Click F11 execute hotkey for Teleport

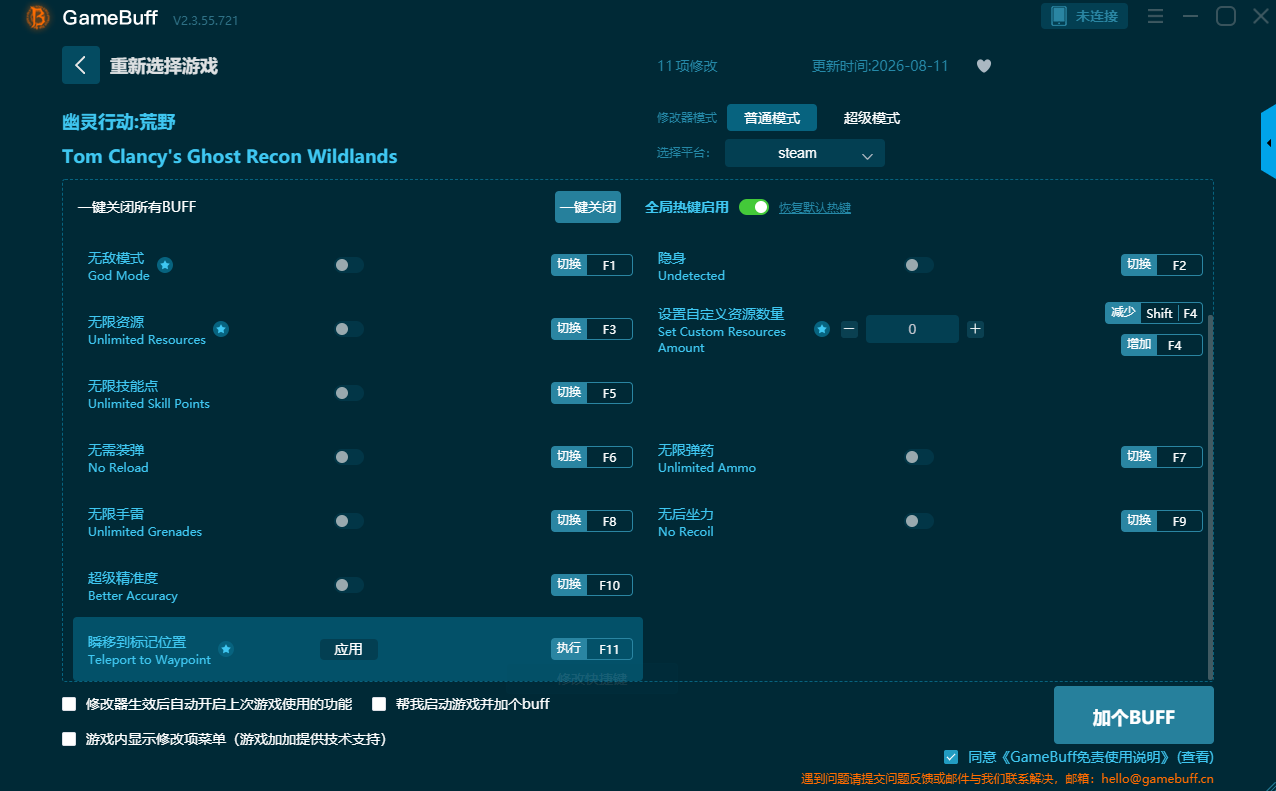592,649
